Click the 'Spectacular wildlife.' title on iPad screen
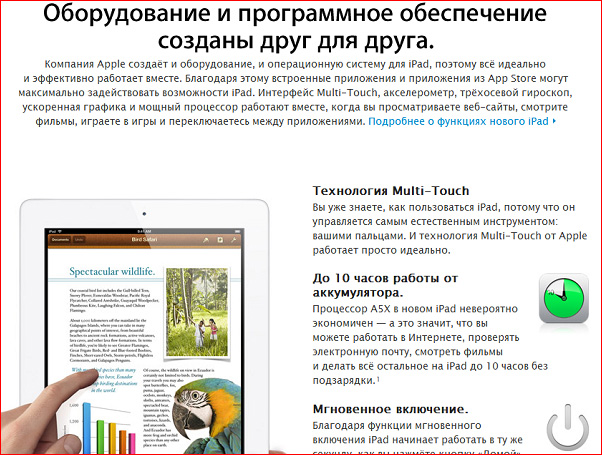 pos(112,271)
